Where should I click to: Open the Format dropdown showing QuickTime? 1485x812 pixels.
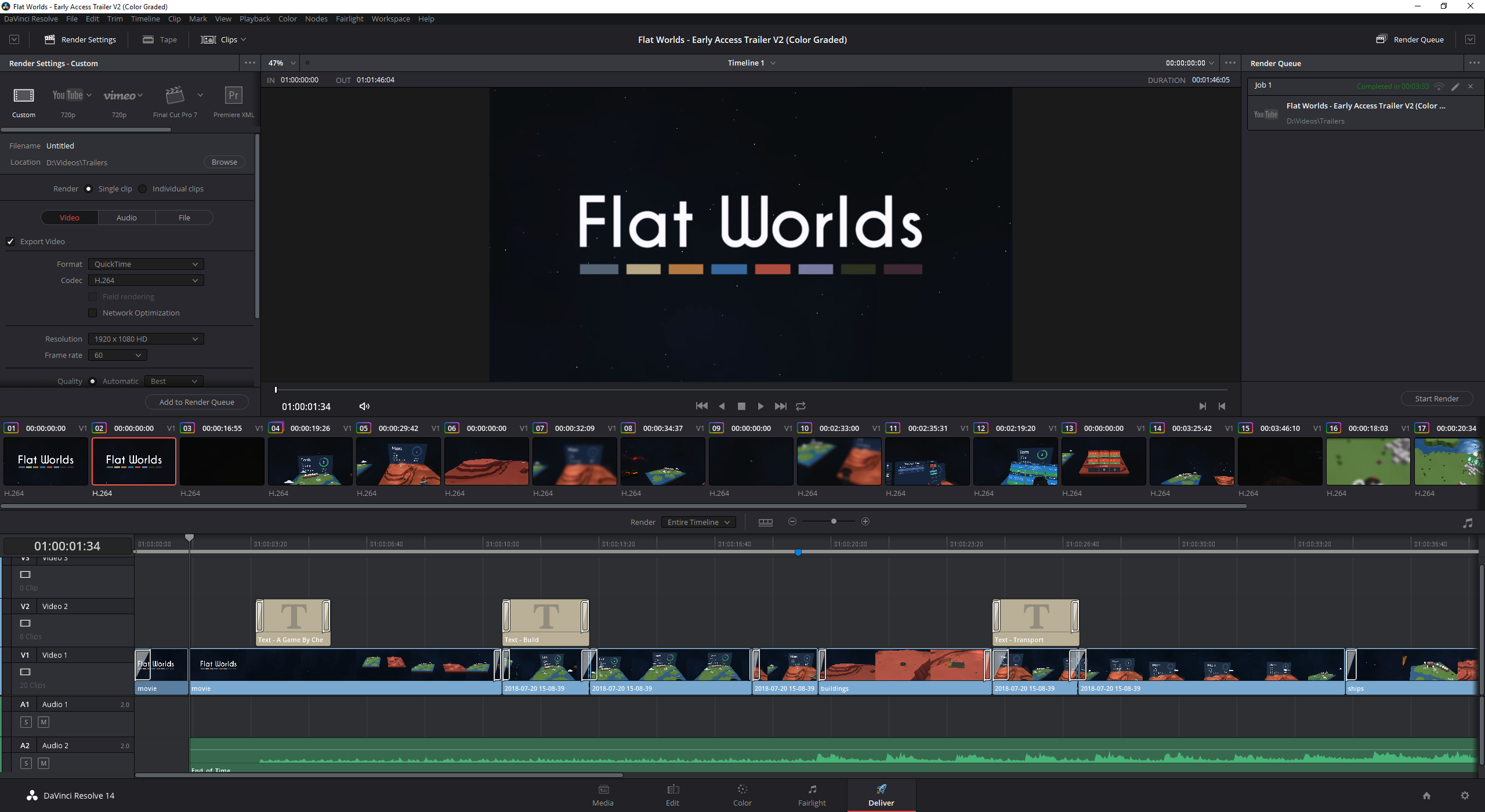145,264
